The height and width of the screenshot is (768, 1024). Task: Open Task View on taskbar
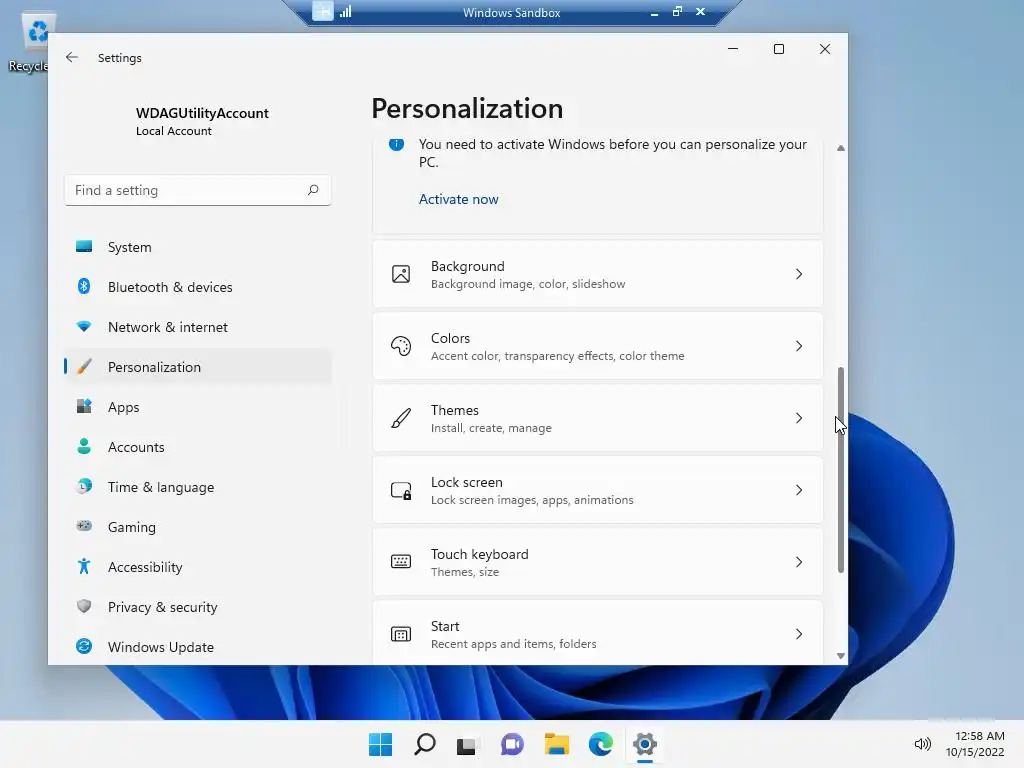(x=468, y=744)
